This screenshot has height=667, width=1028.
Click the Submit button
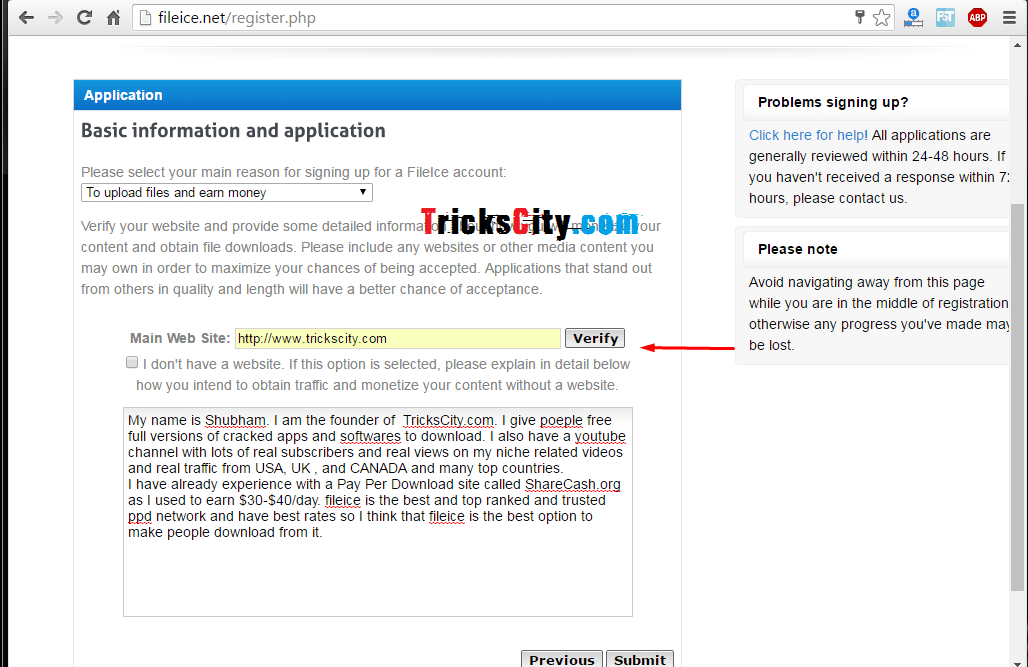point(639,659)
